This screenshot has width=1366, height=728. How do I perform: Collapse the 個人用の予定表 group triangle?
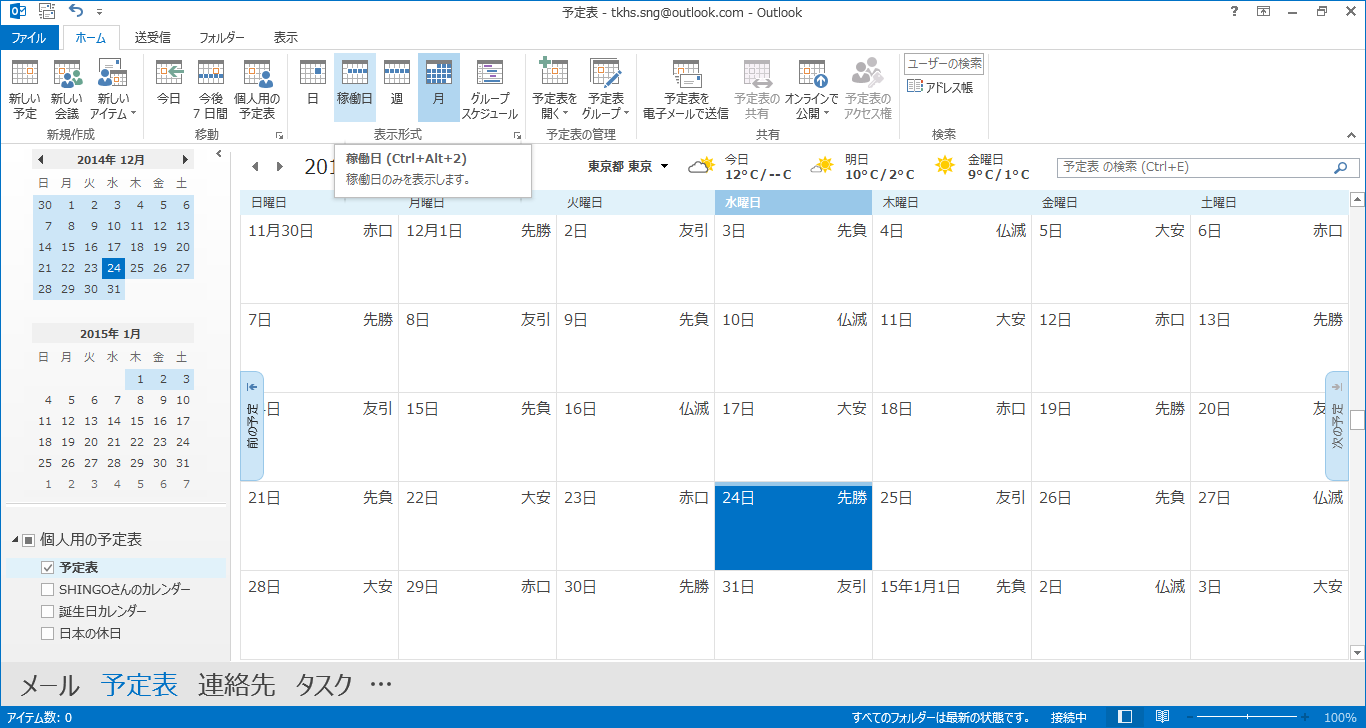pos(15,540)
